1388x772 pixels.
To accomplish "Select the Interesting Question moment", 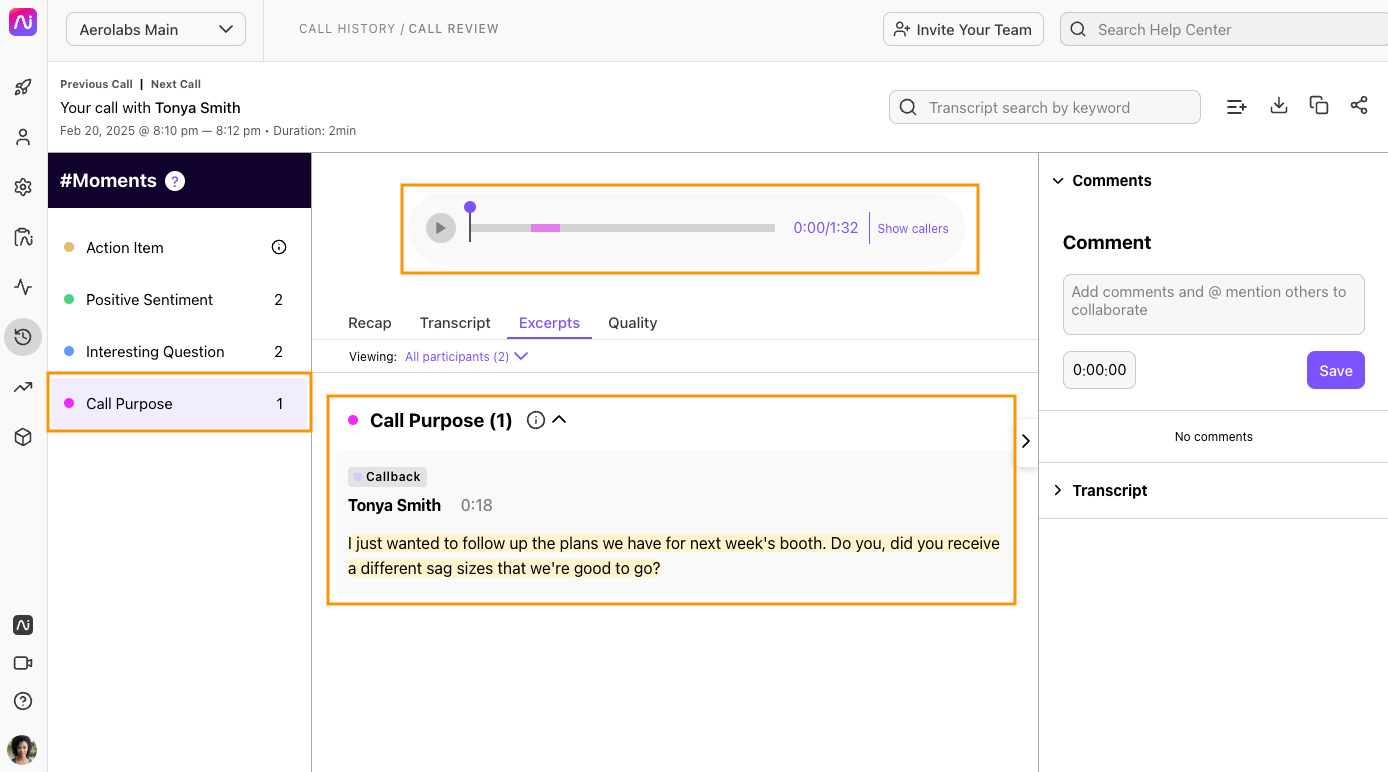I will click(180, 351).
